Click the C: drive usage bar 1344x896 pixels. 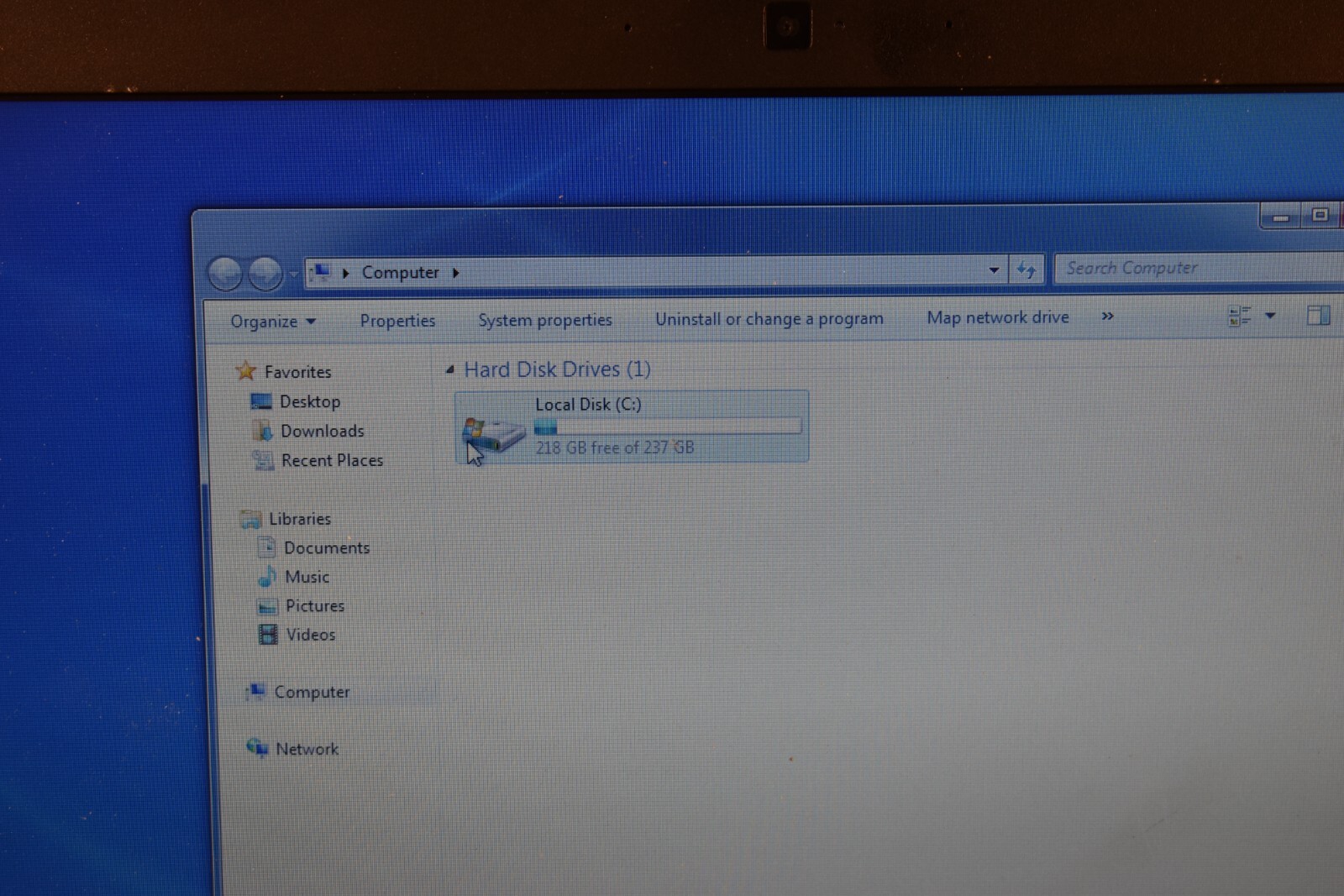pyautogui.click(x=668, y=427)
